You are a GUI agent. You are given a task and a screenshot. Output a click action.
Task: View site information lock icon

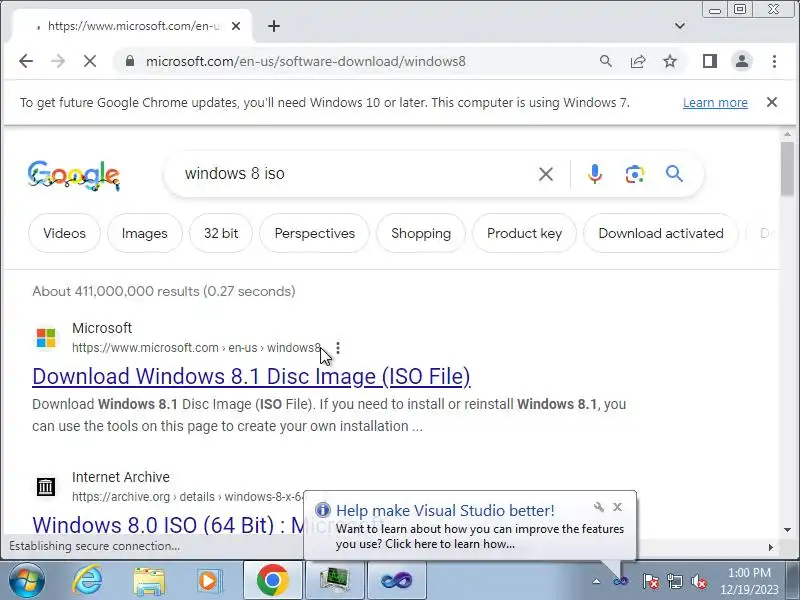(130, 61)
